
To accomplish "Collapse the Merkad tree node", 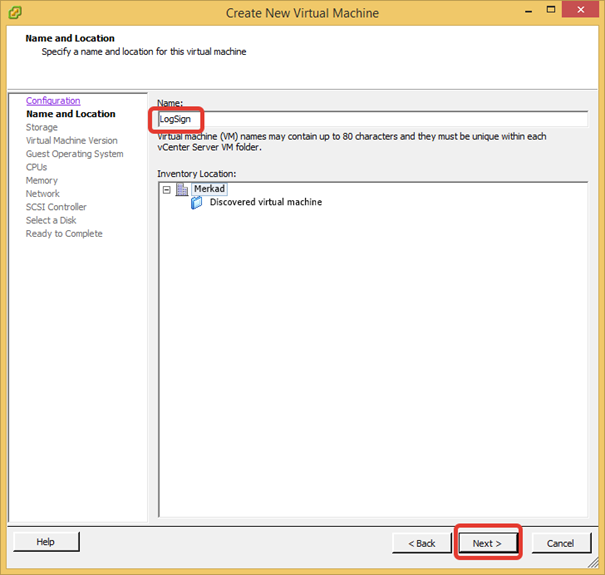I will [166, 189].
